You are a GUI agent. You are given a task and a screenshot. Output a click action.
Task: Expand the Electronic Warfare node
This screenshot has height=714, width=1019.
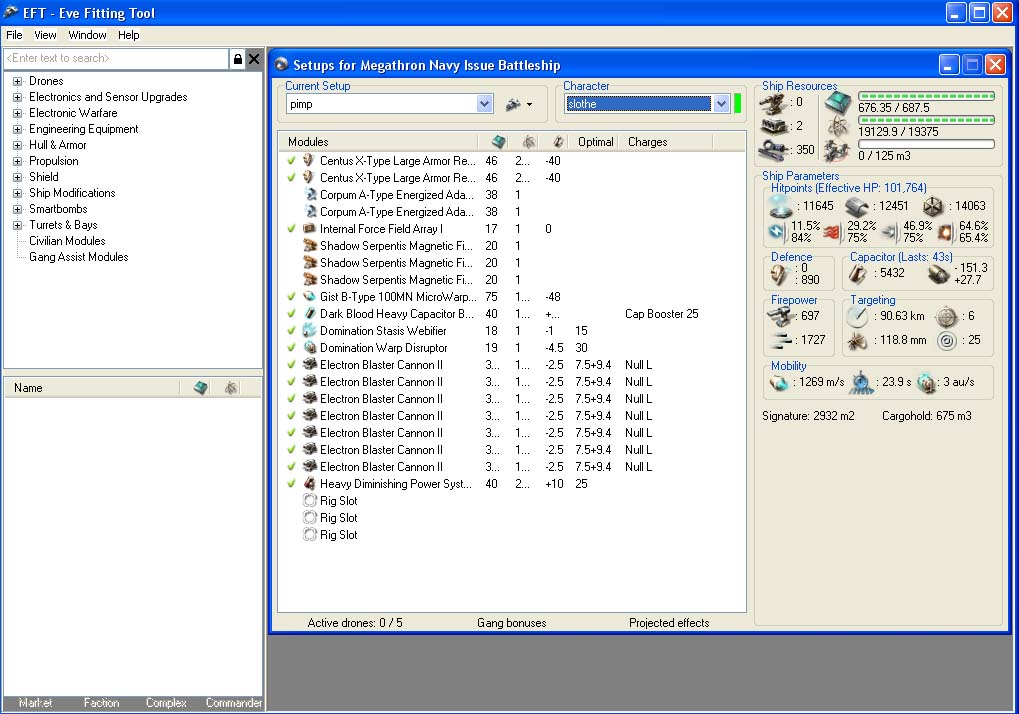(18, 113)
